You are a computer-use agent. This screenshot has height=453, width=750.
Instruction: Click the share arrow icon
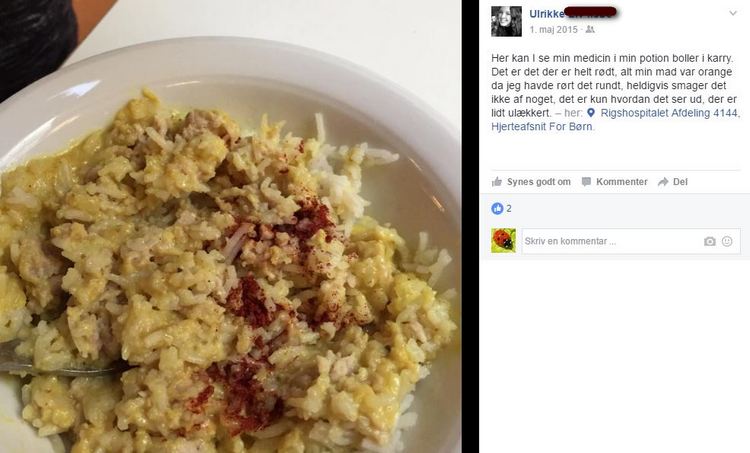pyautogui.click(x=663, y=182)
